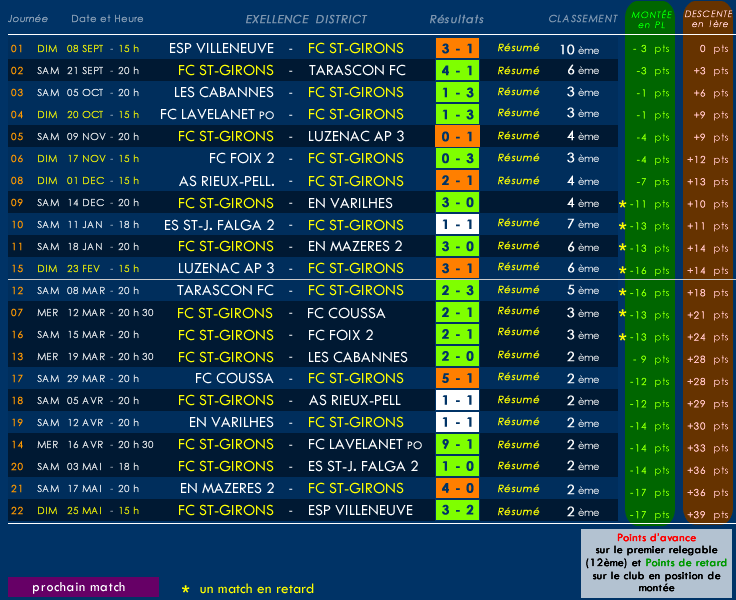Select the 9 - 1 score box
The width and height of the screenshot is (736, 600).
(x=457, y=444)
